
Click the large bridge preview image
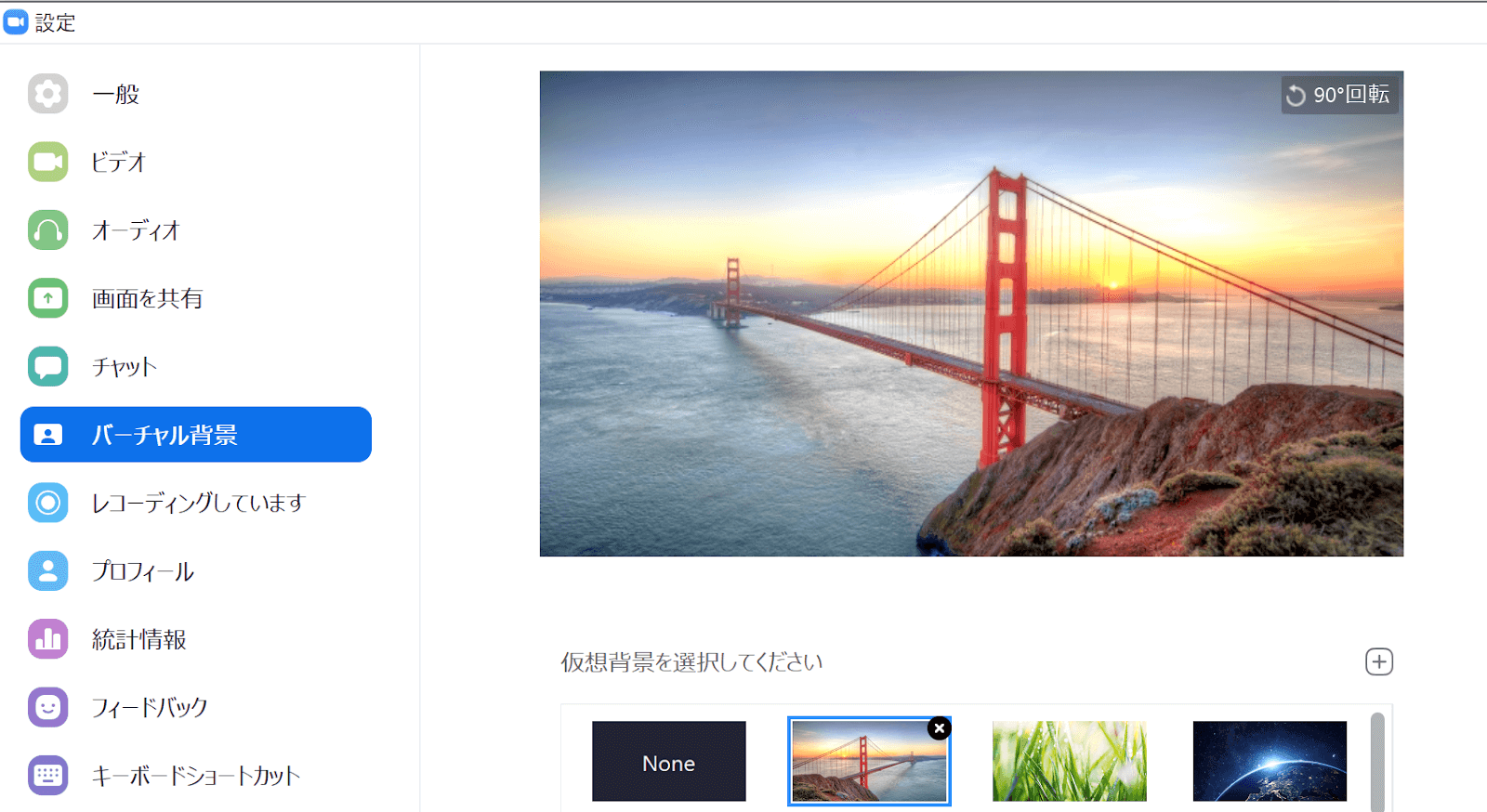pos(971,314)
